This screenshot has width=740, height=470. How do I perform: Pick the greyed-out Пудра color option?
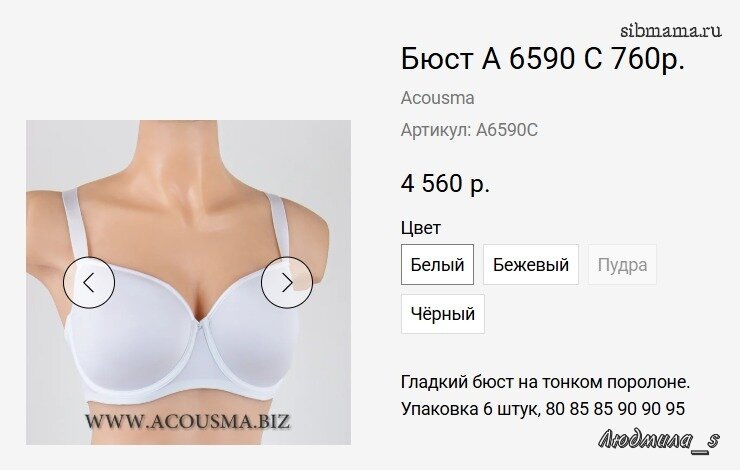622,265
